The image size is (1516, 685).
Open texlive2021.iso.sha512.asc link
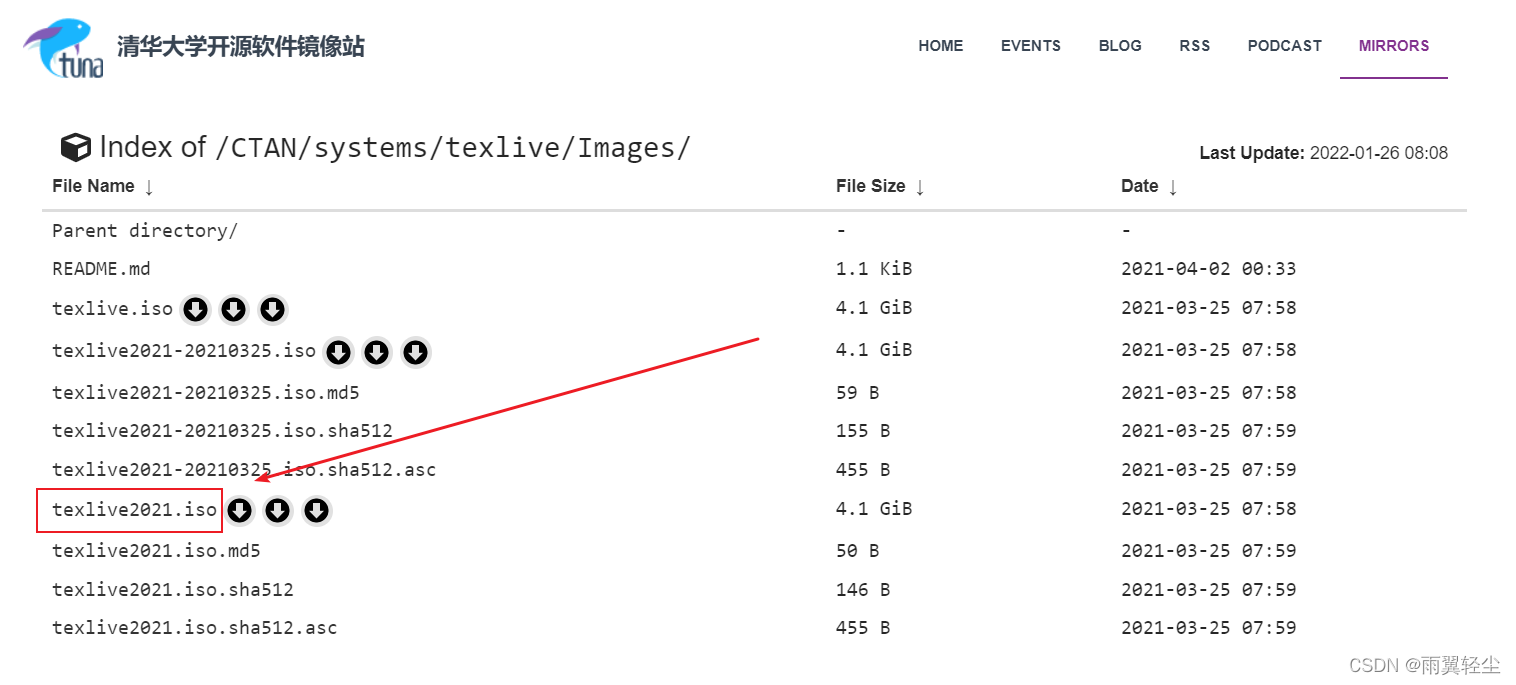195,629
